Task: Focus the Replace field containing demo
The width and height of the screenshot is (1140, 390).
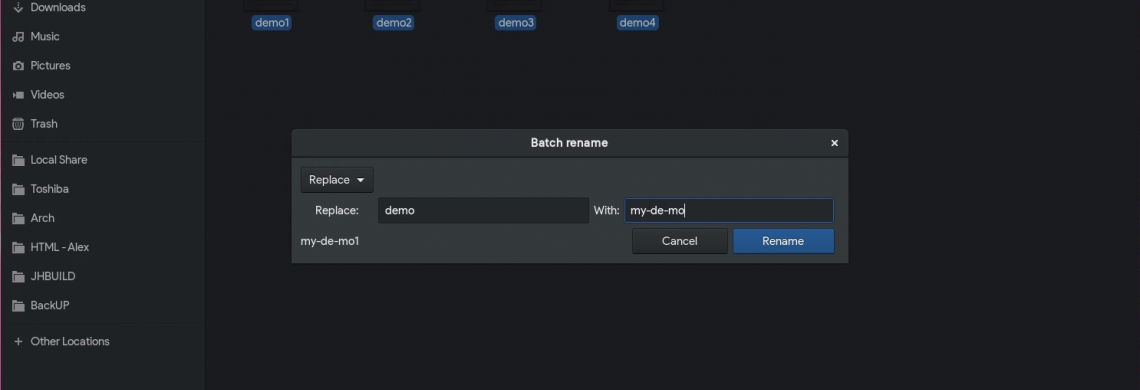Action: (x=483, y=210)
